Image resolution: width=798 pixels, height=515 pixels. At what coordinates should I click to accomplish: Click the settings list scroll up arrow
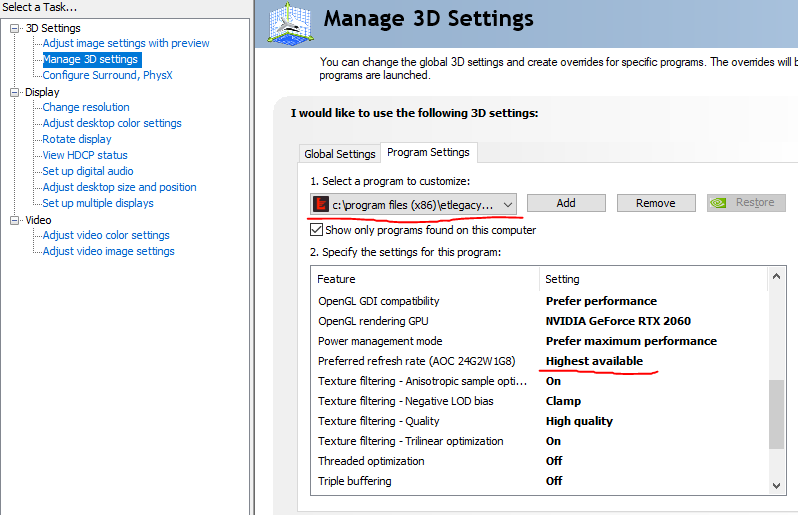(776, 276)
